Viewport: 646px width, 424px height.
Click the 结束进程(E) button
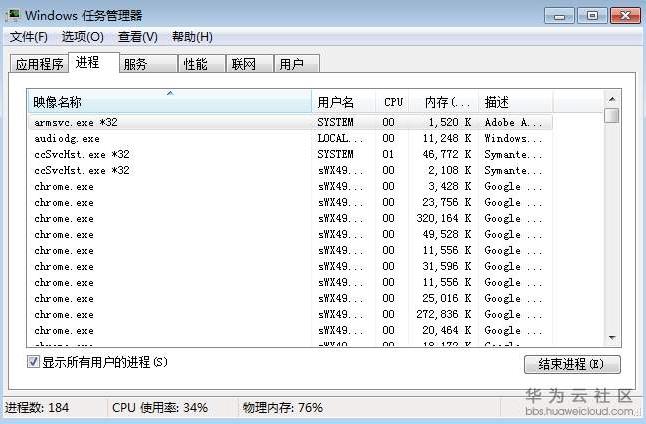tap(572, 364)
